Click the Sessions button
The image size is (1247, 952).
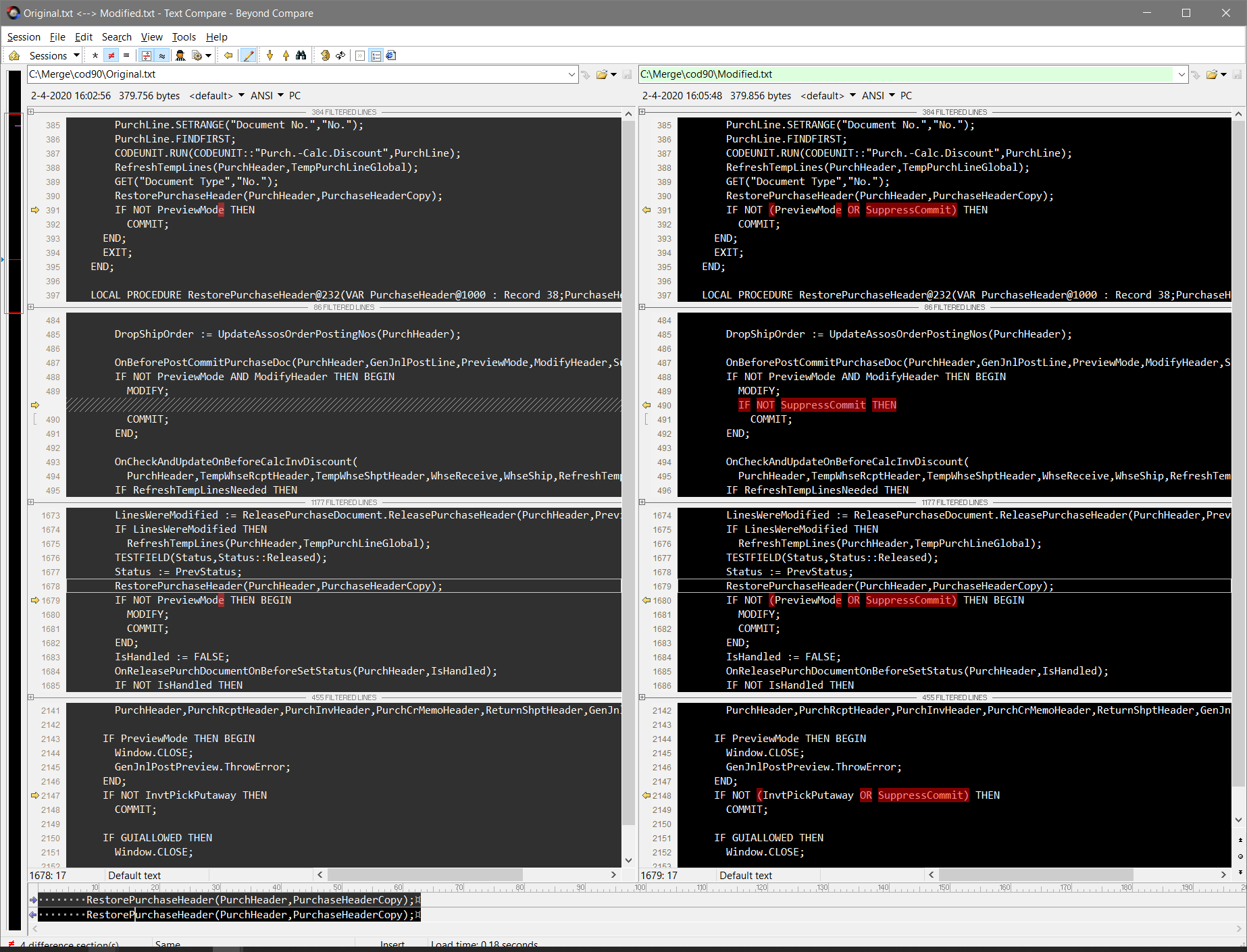47,55
